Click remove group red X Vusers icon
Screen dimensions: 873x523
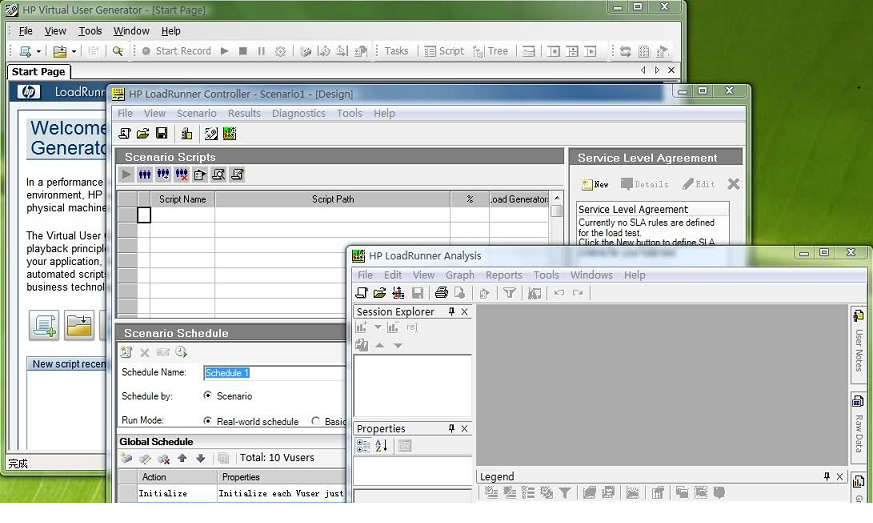tap(182, 175)
